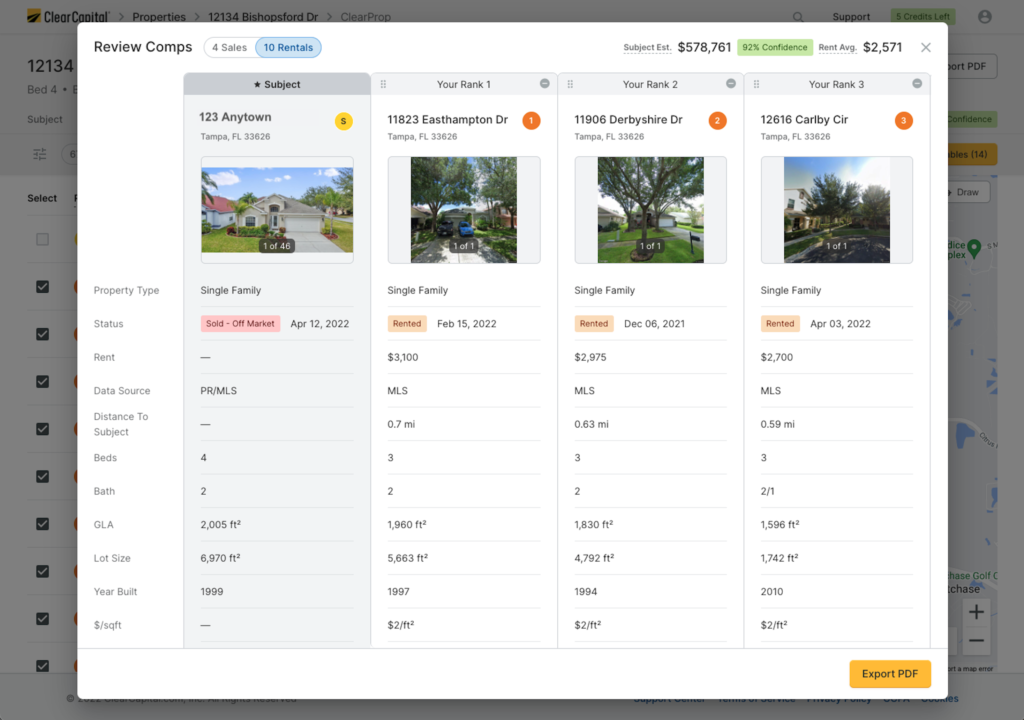
Task: Click the Rented tag for Derbyshire Dr
Action: tap(594, 324)
